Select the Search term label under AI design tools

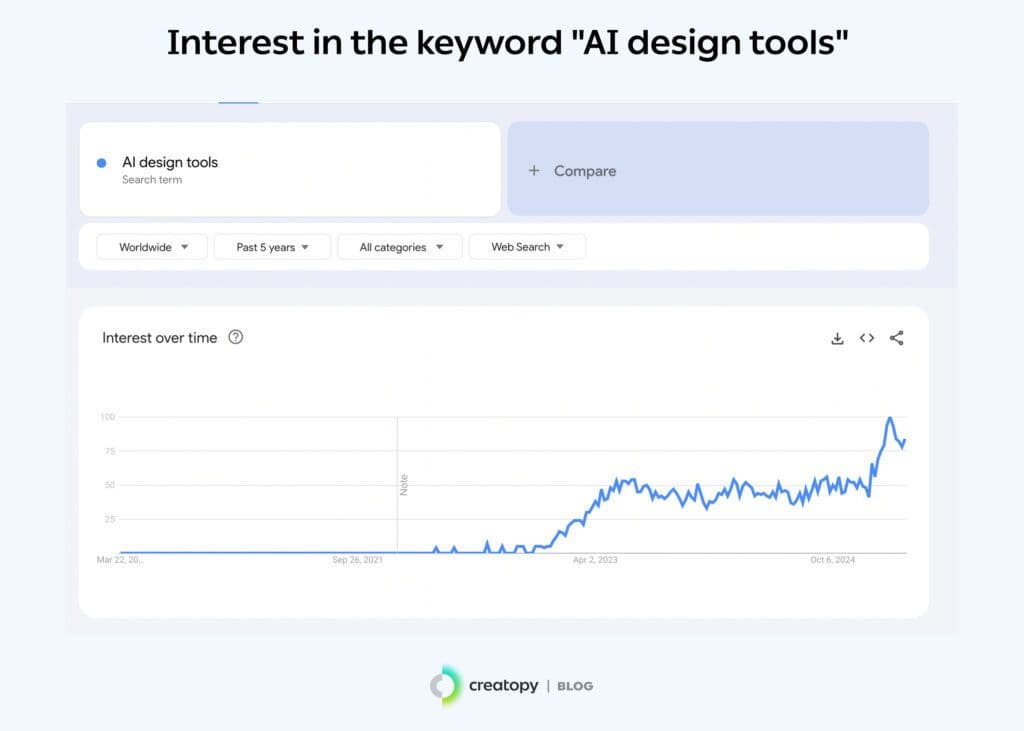(x=150, y=180)
